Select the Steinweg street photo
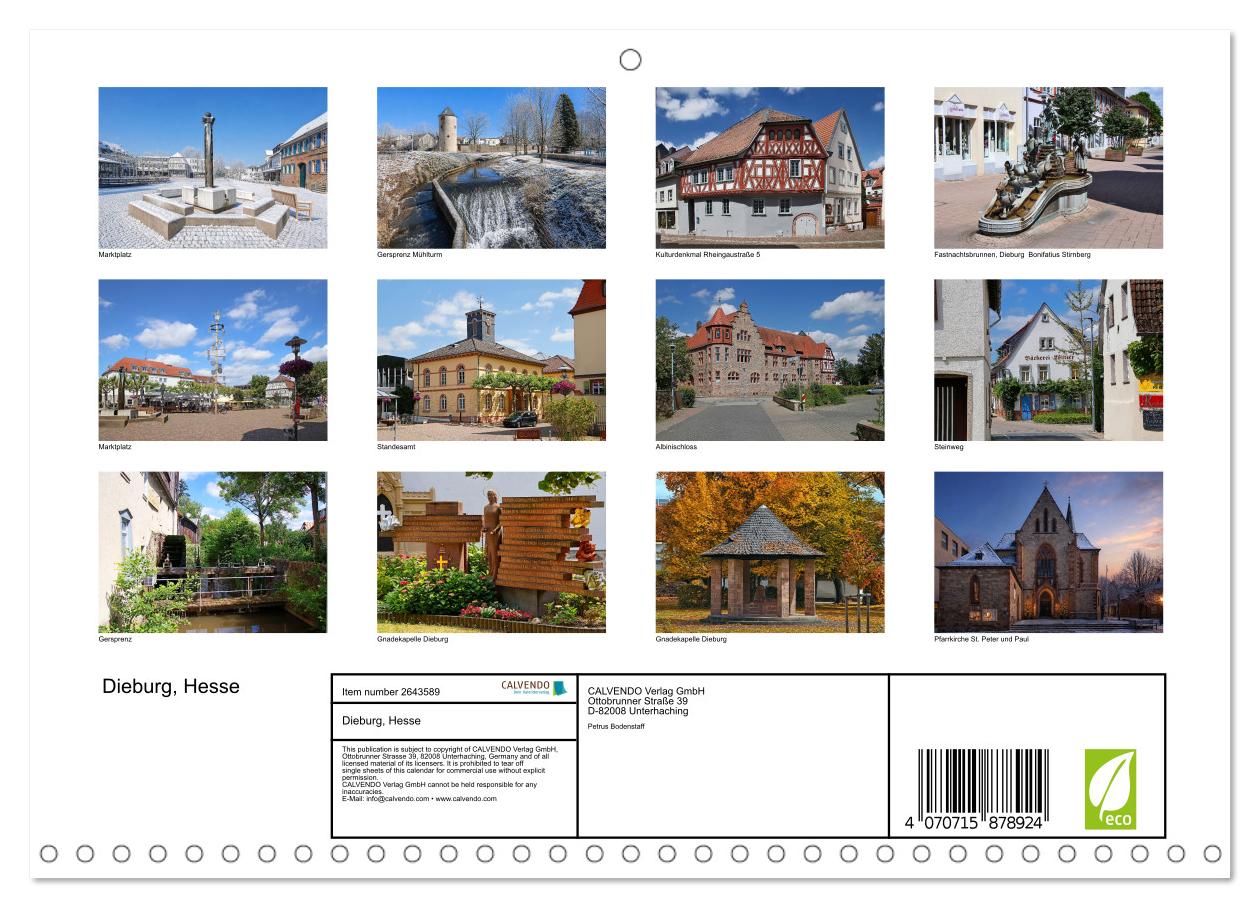The width and height of the screenshot is (1260, 908). [1048, 360]
